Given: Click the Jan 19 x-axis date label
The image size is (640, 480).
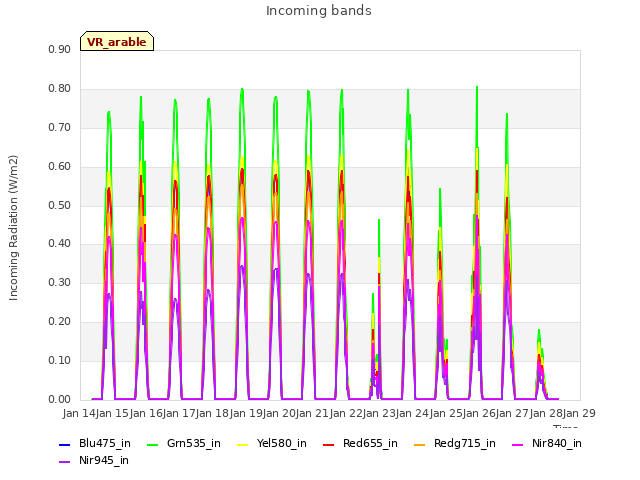Looking at the screenshot, I should click(246, 413).
